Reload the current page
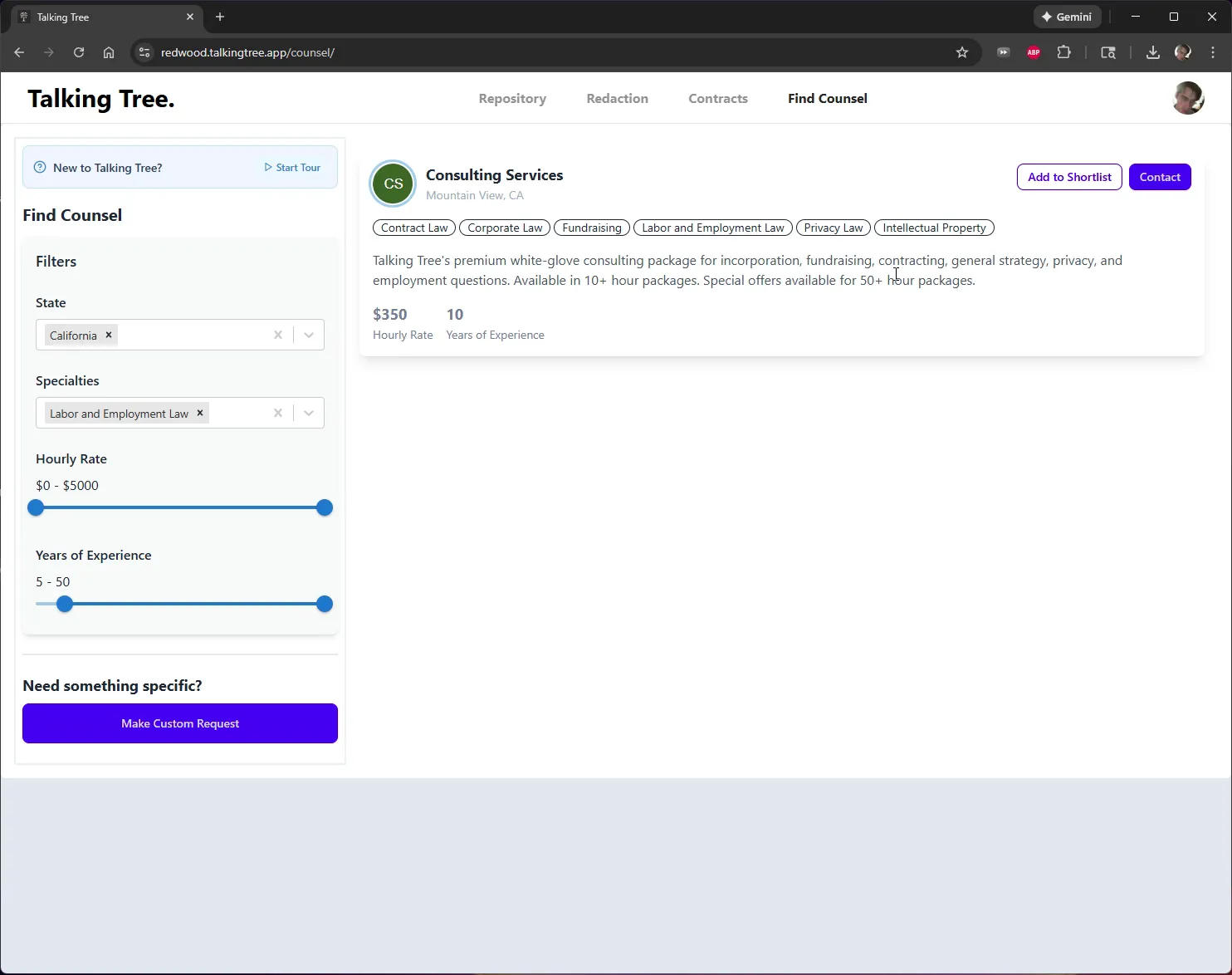This screenshot has height=975, width=1232. pos(79,52)
